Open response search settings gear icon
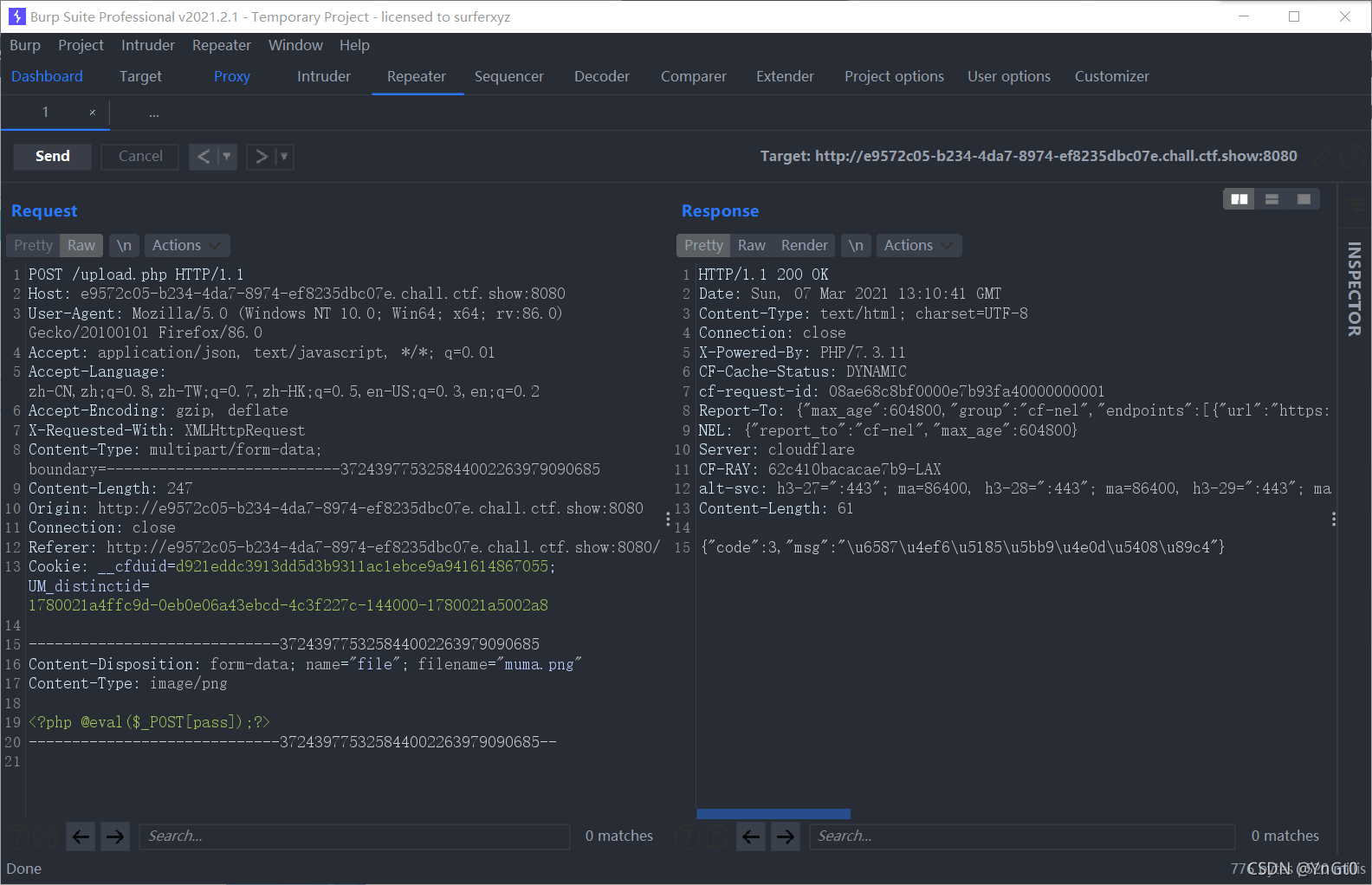 [715, 837]
